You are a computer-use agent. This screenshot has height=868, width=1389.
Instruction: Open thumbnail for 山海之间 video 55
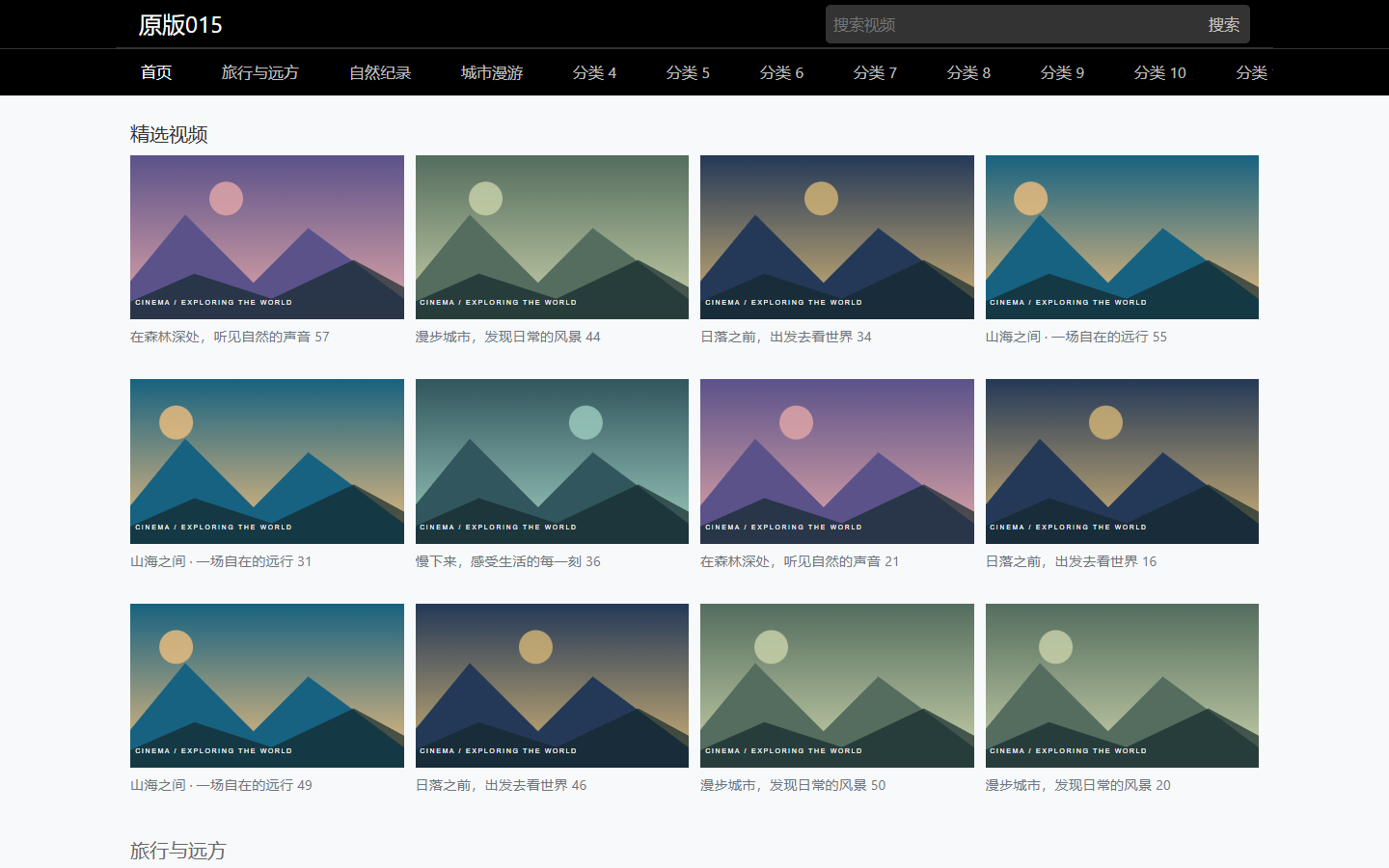pyautogui.click(x=1122, y=237)
